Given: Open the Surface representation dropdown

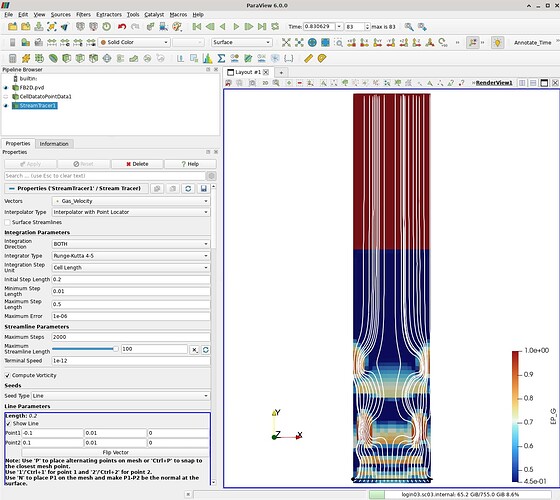Looking at the screenshot, I should click(241, 42).
